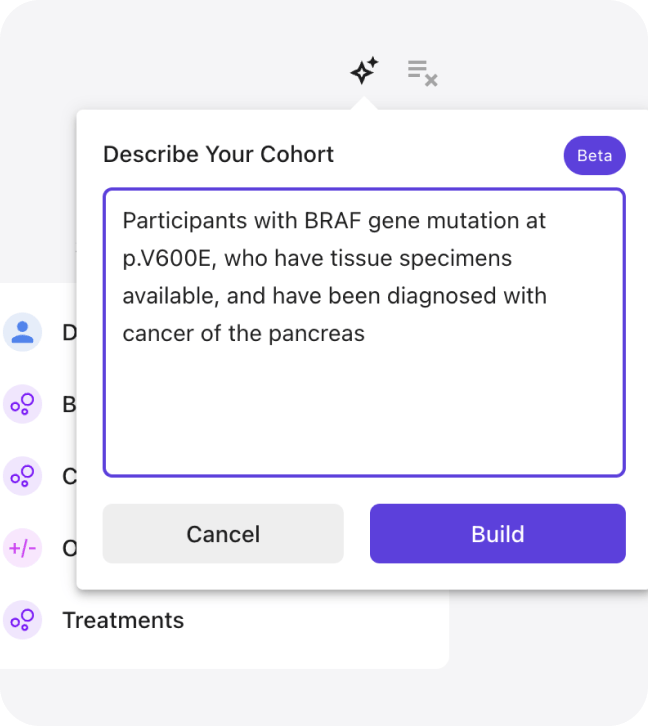This screenshot has width=648, height=726.
Task: Select the sidebar item starting with B
Action: click(x=69, y=405)
